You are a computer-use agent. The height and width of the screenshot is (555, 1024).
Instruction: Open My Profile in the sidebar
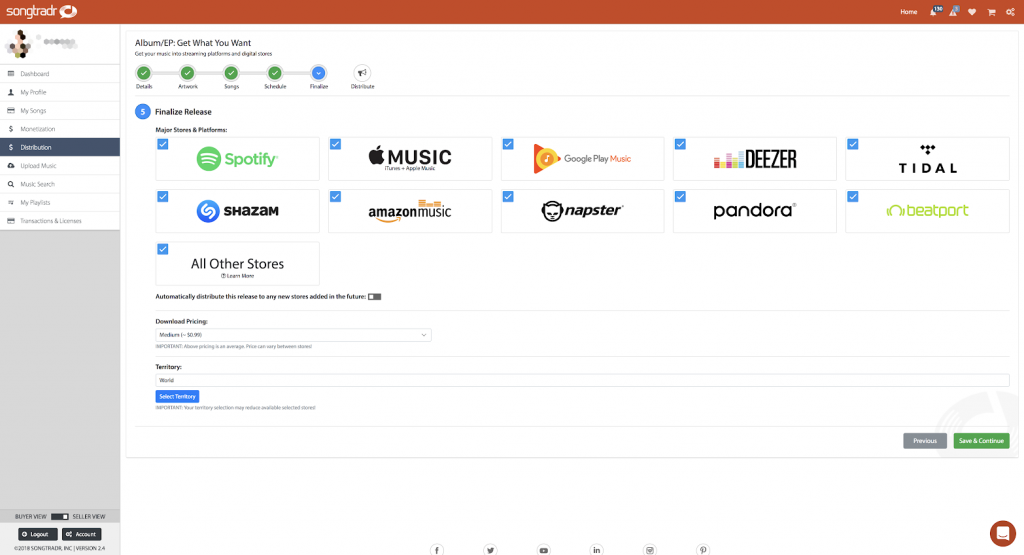(x=60, y=92)
